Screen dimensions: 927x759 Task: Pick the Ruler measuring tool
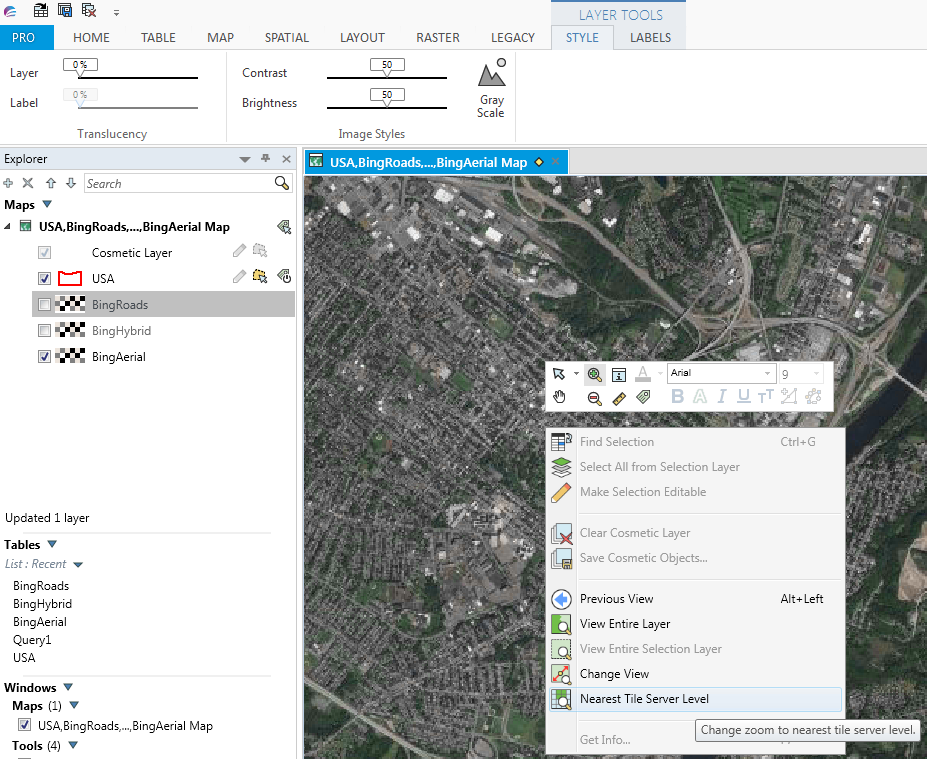[619, 397]
